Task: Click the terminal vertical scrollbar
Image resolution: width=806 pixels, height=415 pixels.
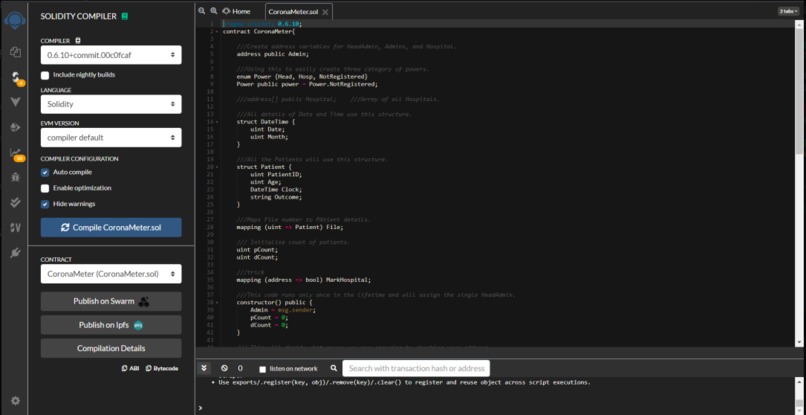Action: pyautogui.click(x=799, y=394)
